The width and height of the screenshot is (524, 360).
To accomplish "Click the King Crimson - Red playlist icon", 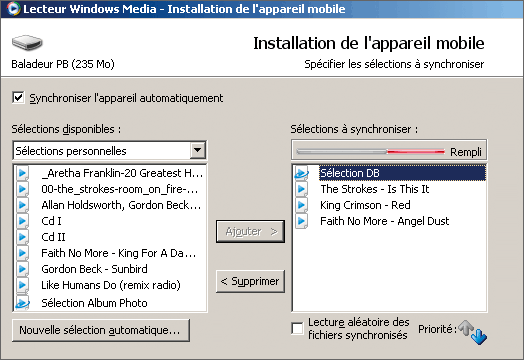I will pos(301,205).
